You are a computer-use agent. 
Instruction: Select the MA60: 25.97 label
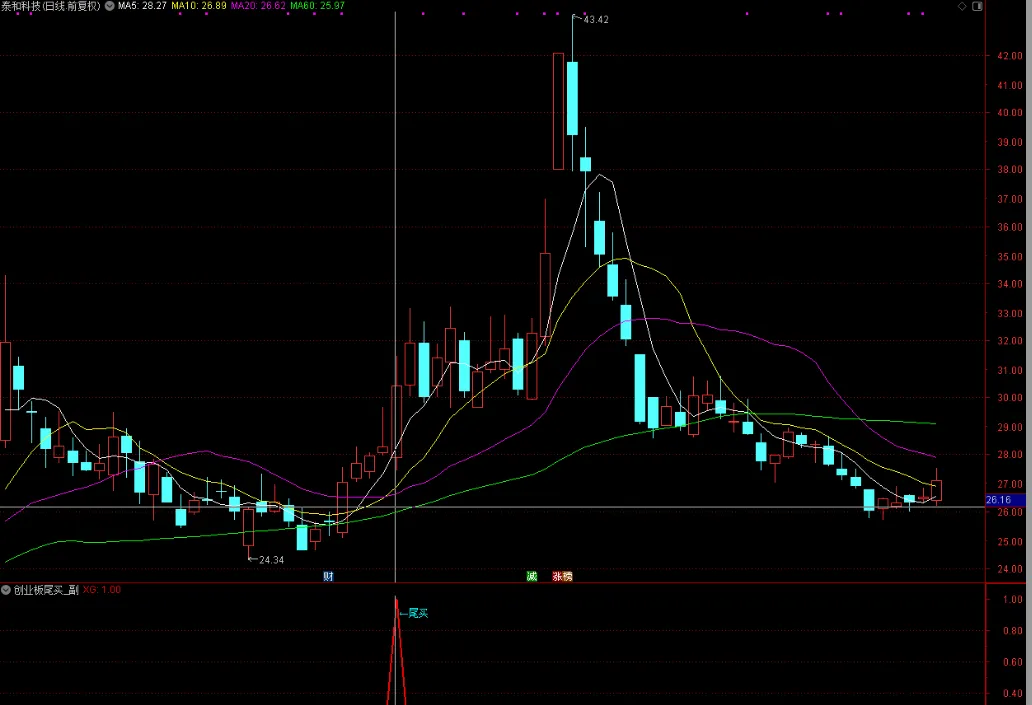point(317,6)
